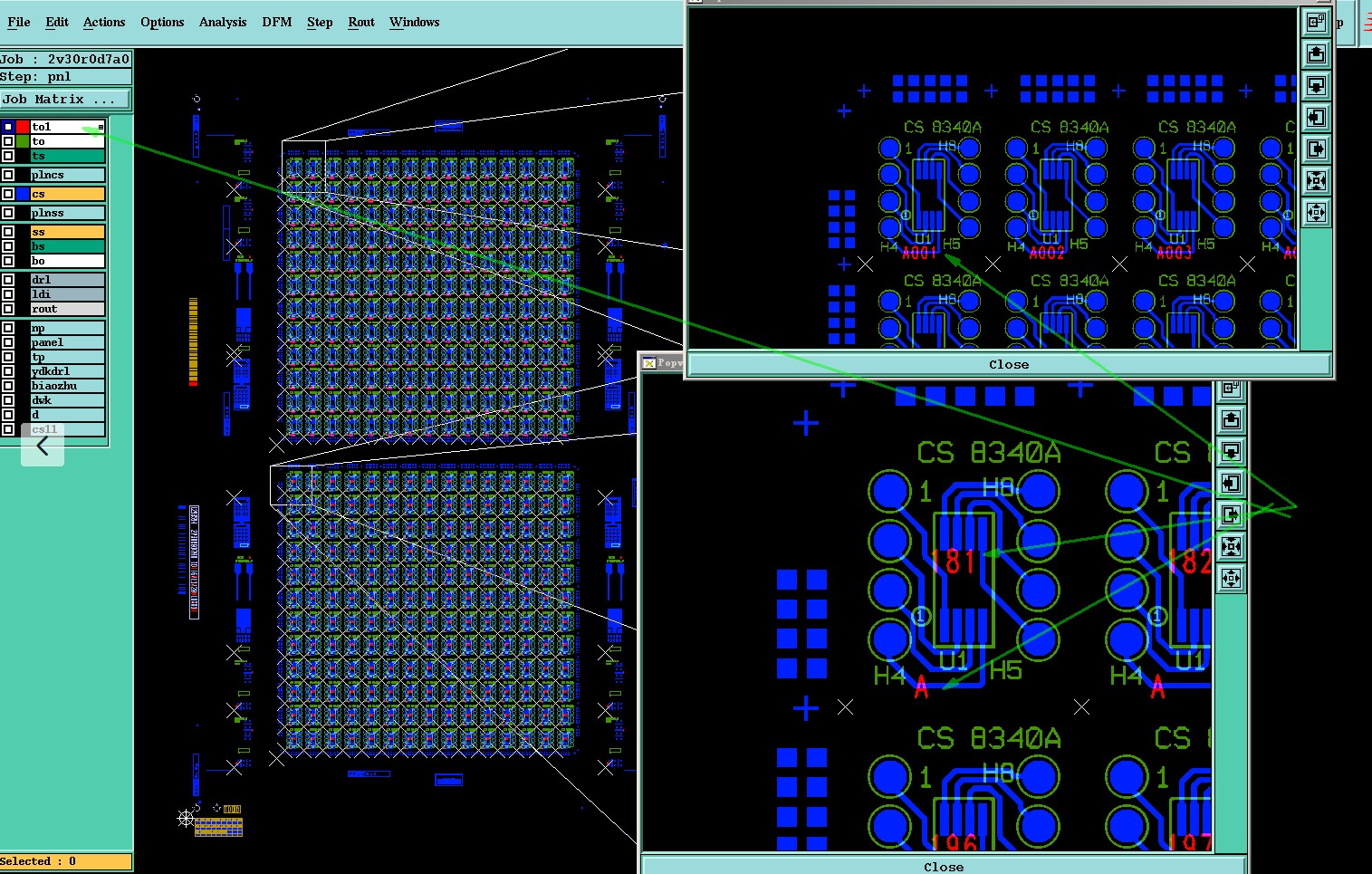This screenshot has height=874, width=1372.
Task: Click the lower popup window title icon
Action: tap(648, 363)
